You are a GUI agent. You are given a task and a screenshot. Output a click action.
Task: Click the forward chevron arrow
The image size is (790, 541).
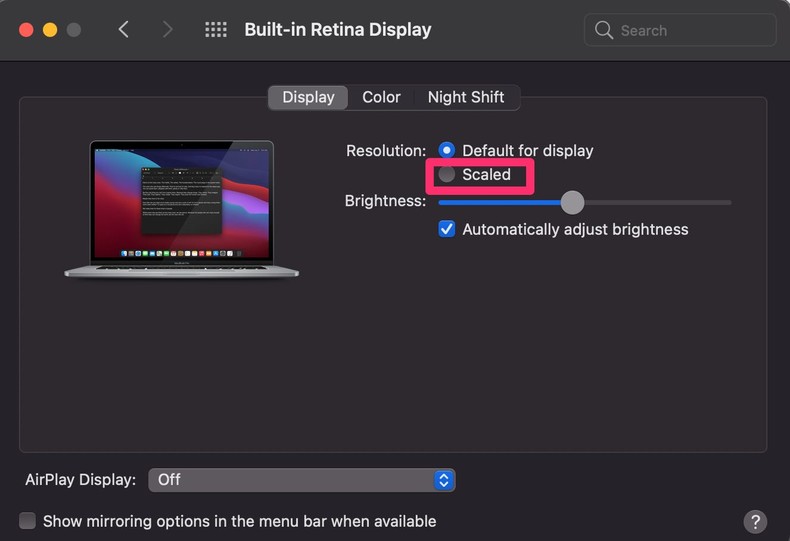coord(167,30)
